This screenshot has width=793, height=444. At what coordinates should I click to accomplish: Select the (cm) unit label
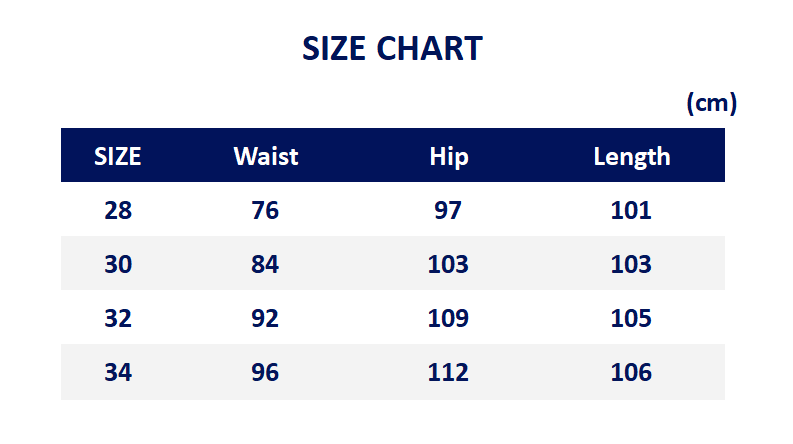click(712, 103)
